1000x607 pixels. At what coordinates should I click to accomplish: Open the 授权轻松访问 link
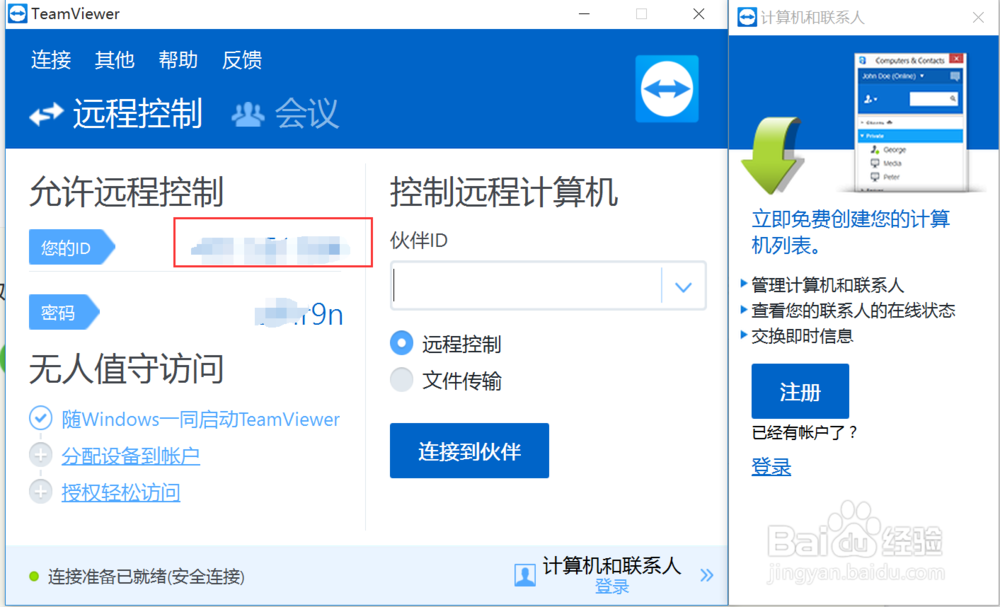click(121, 492)
